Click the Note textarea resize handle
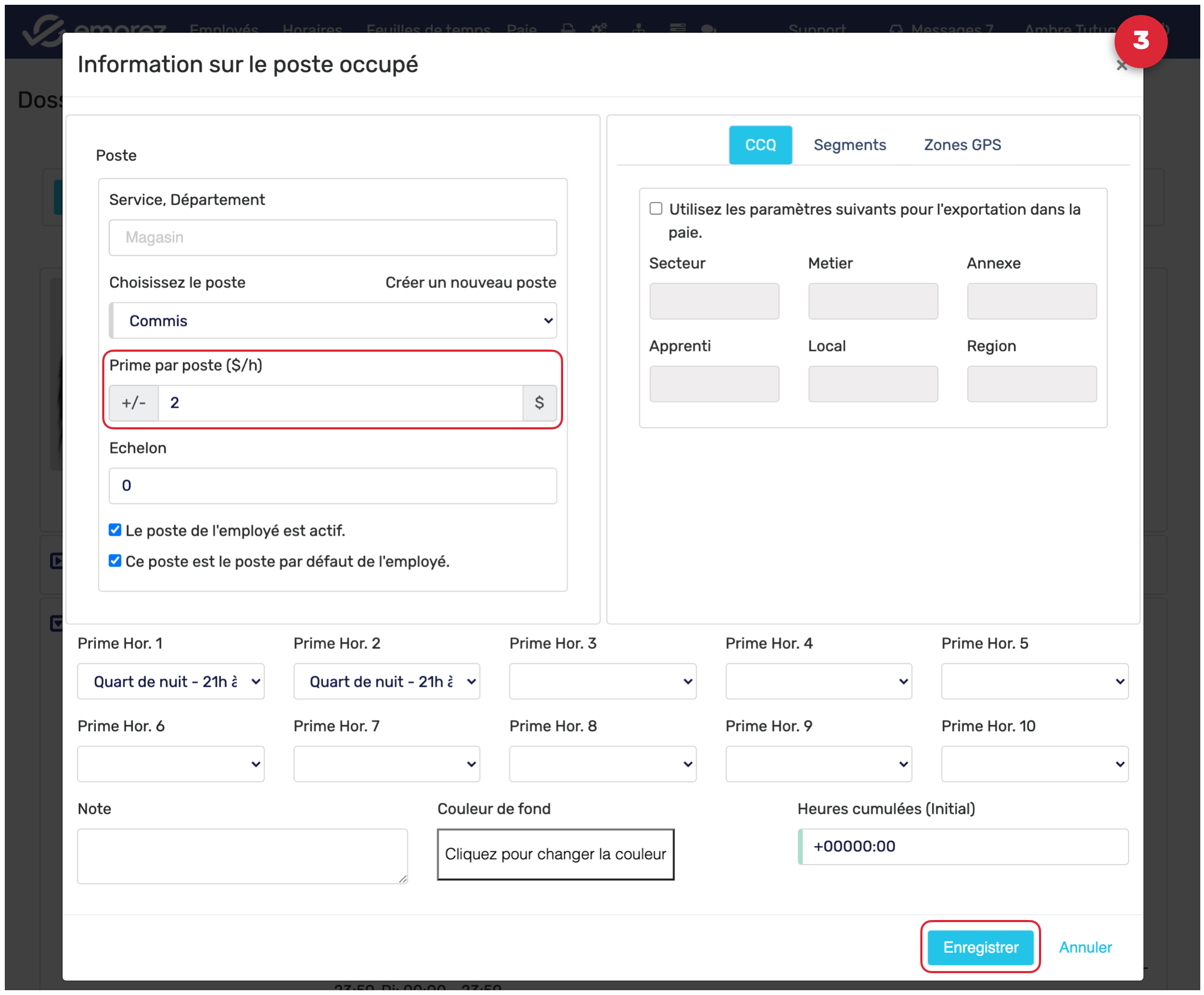The width and height of the screenshot is (1204, 995). pyautogui.click(x=402, y=878)
